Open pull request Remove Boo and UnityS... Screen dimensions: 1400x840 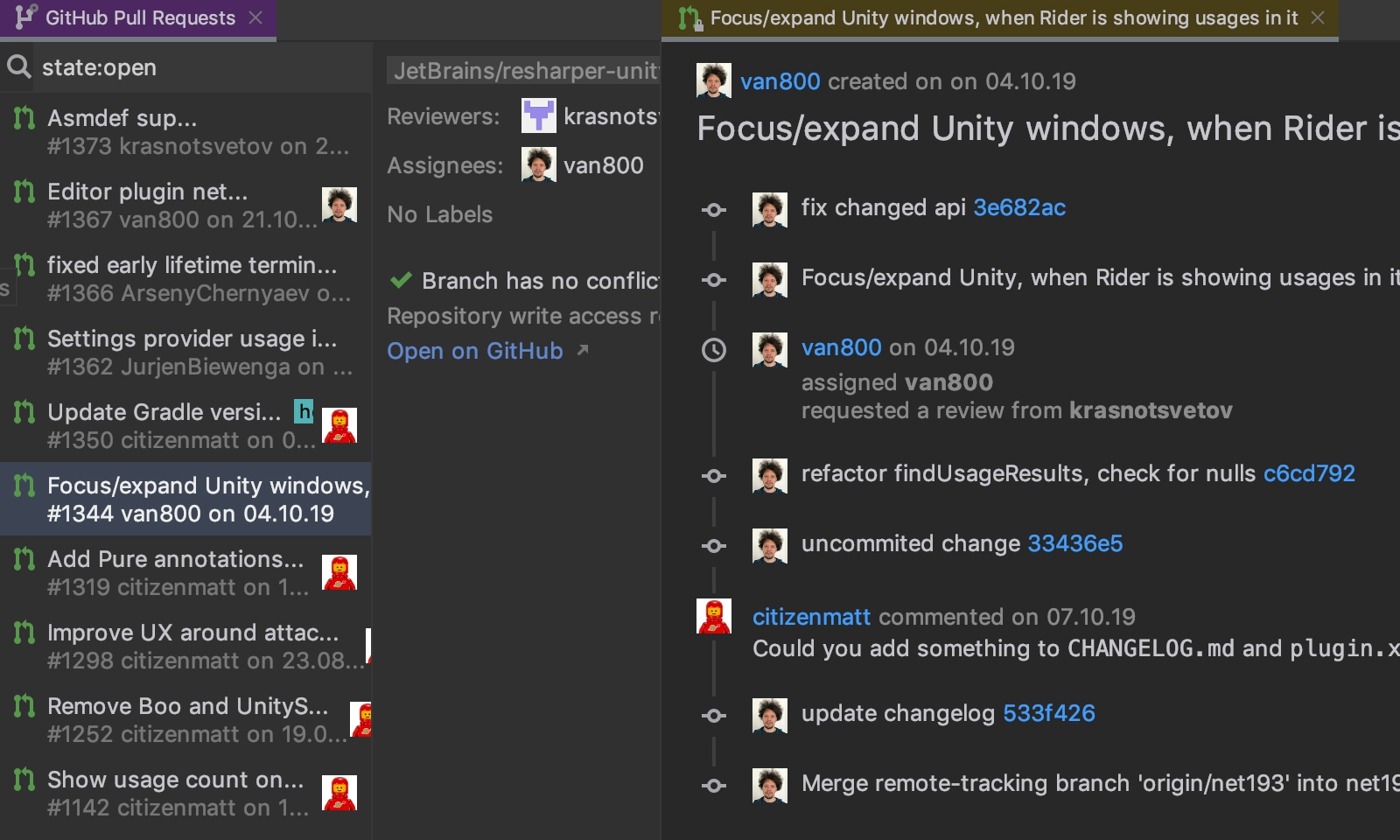[x=185, y=719]
